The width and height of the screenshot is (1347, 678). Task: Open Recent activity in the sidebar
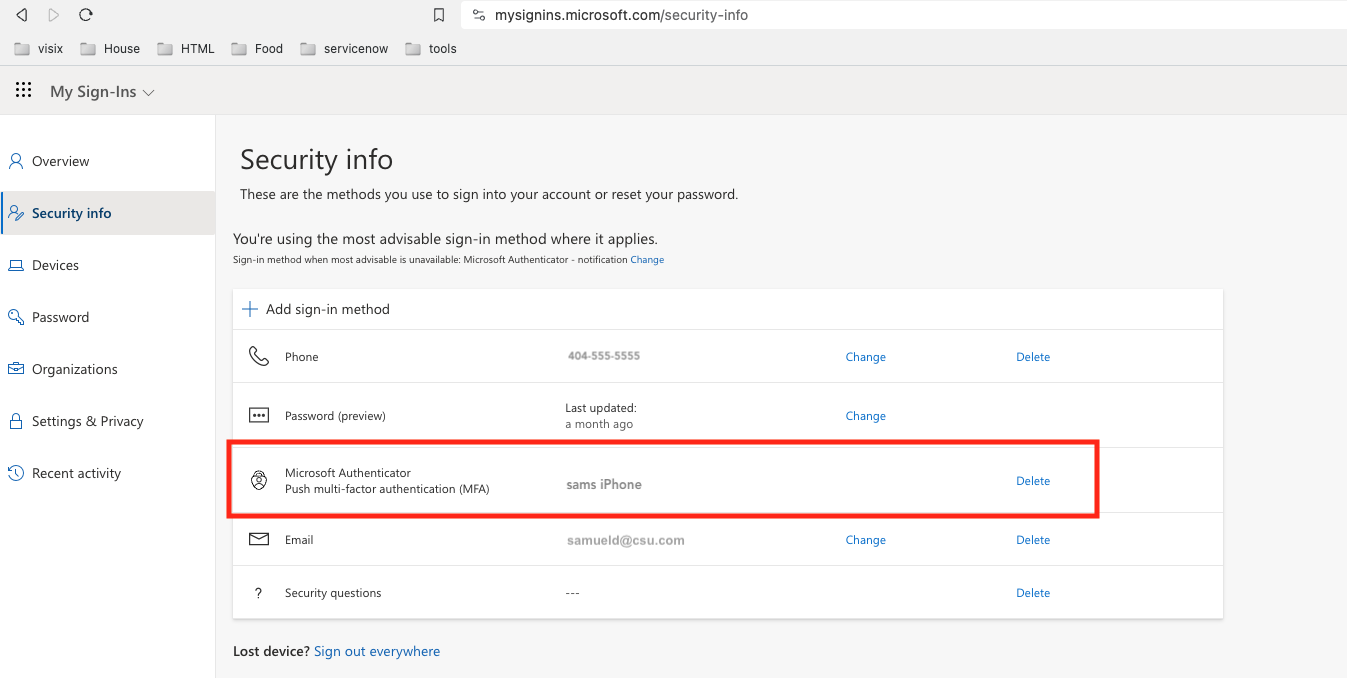click(107, 473)
